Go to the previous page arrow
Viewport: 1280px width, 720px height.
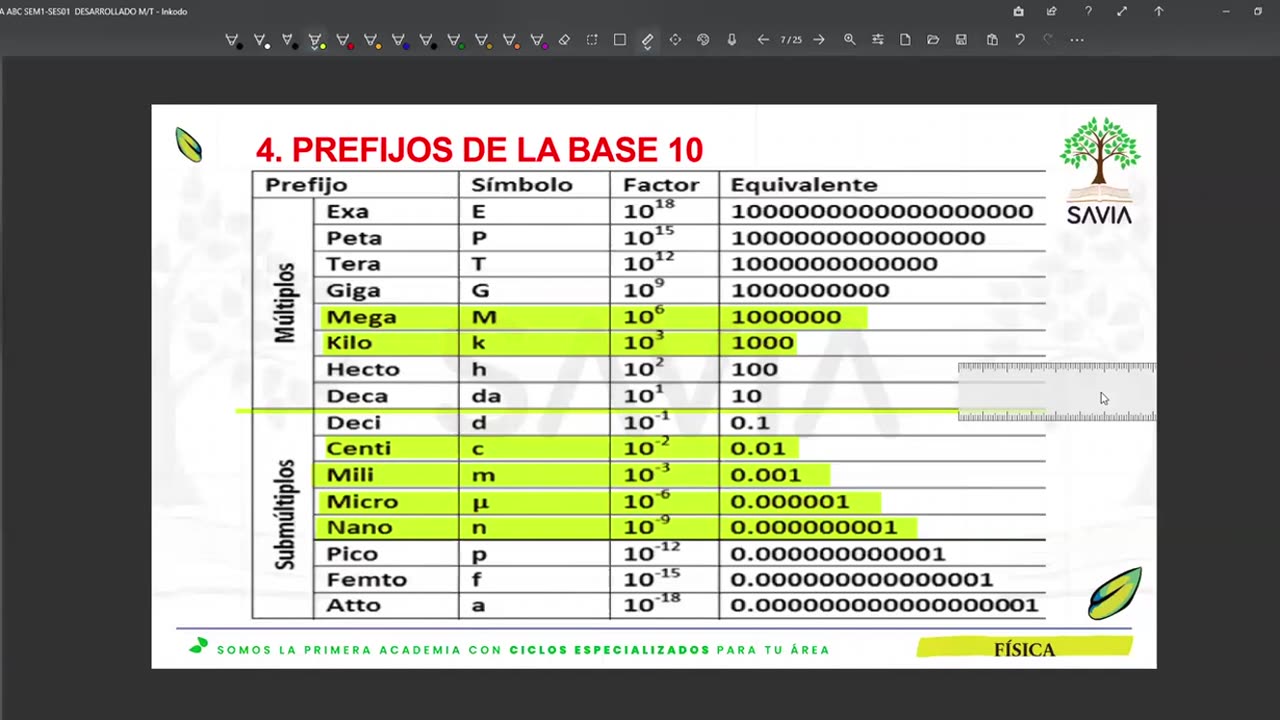coord(763,40)
